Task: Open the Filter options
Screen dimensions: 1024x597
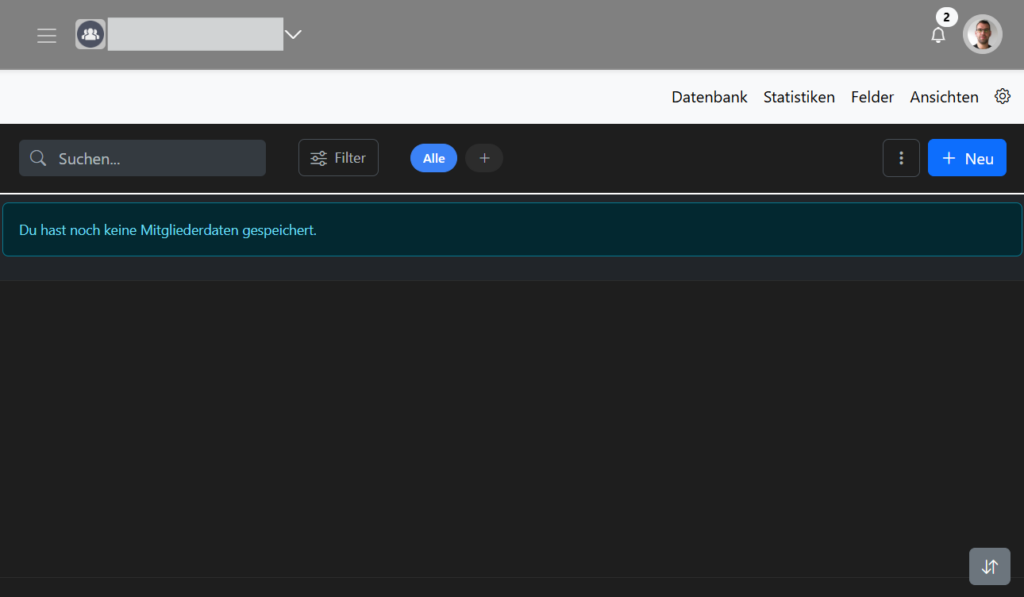Action: tap(338, 158)
